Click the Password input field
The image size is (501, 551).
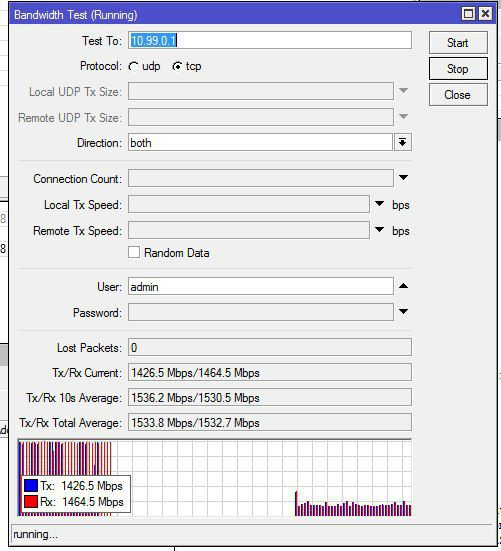click(261, 312)
